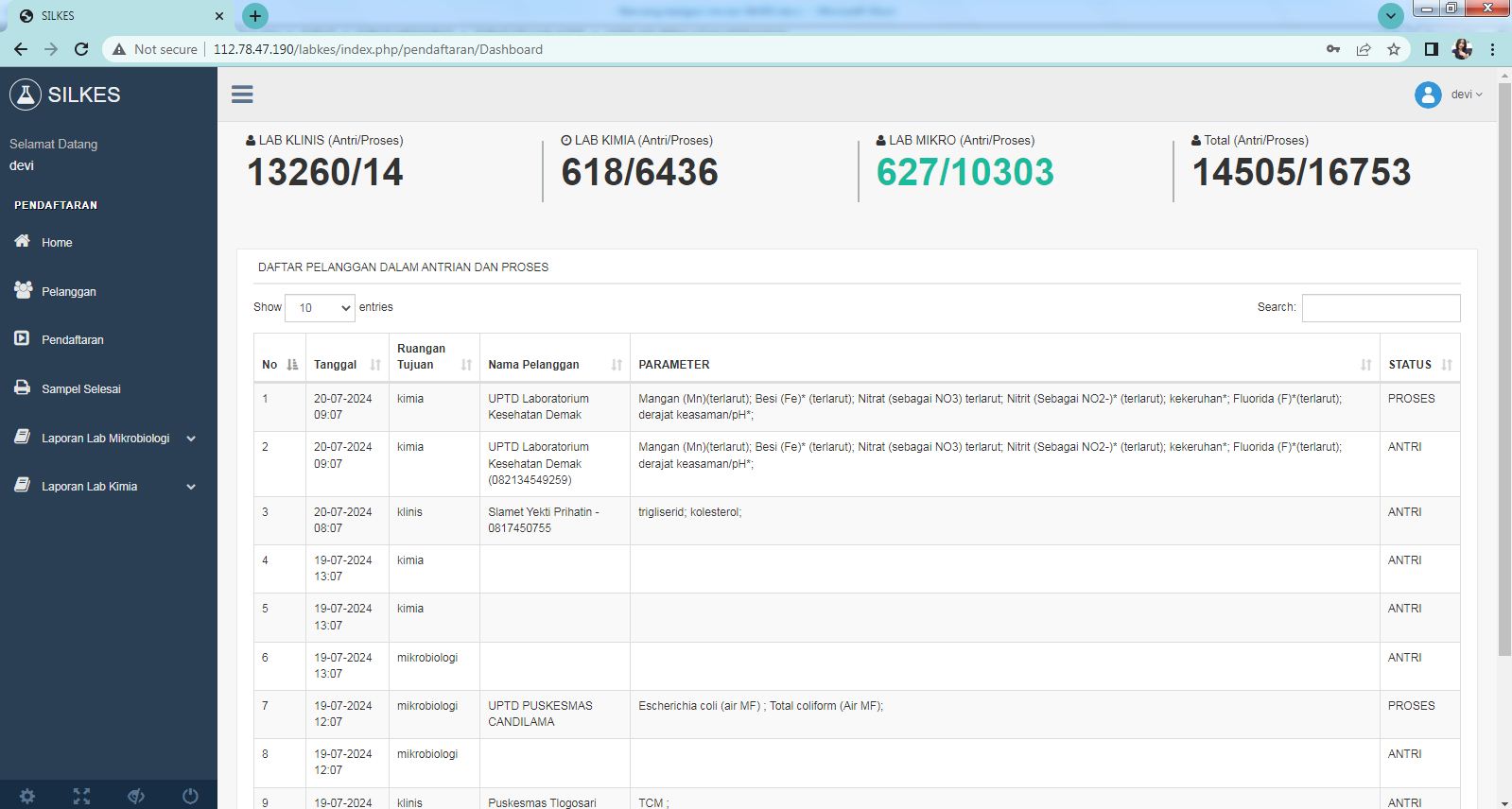Viewport: 1512px width, 809px height.
Task: Open the devi user account dropdown
Action: (x=1449, y=95)
